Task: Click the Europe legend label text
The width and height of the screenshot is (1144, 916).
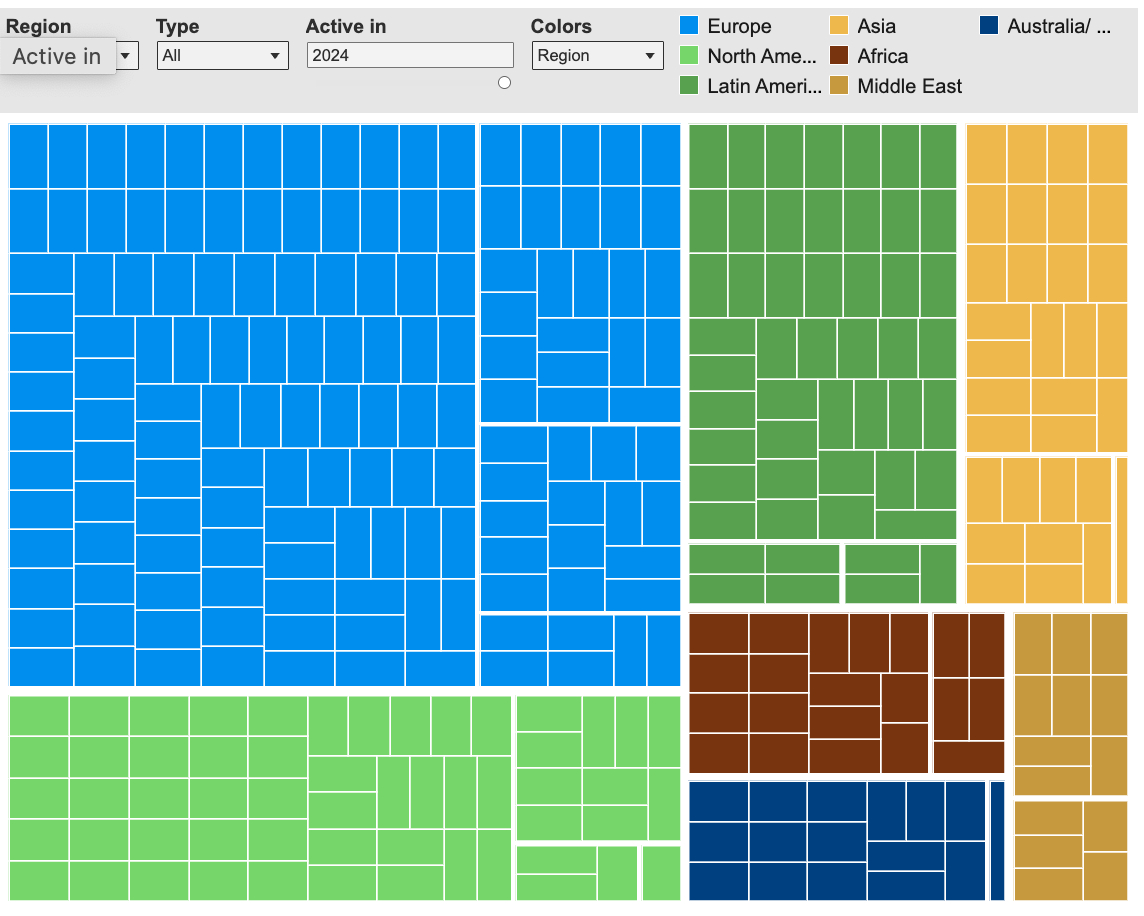Action: click(739, 26)
